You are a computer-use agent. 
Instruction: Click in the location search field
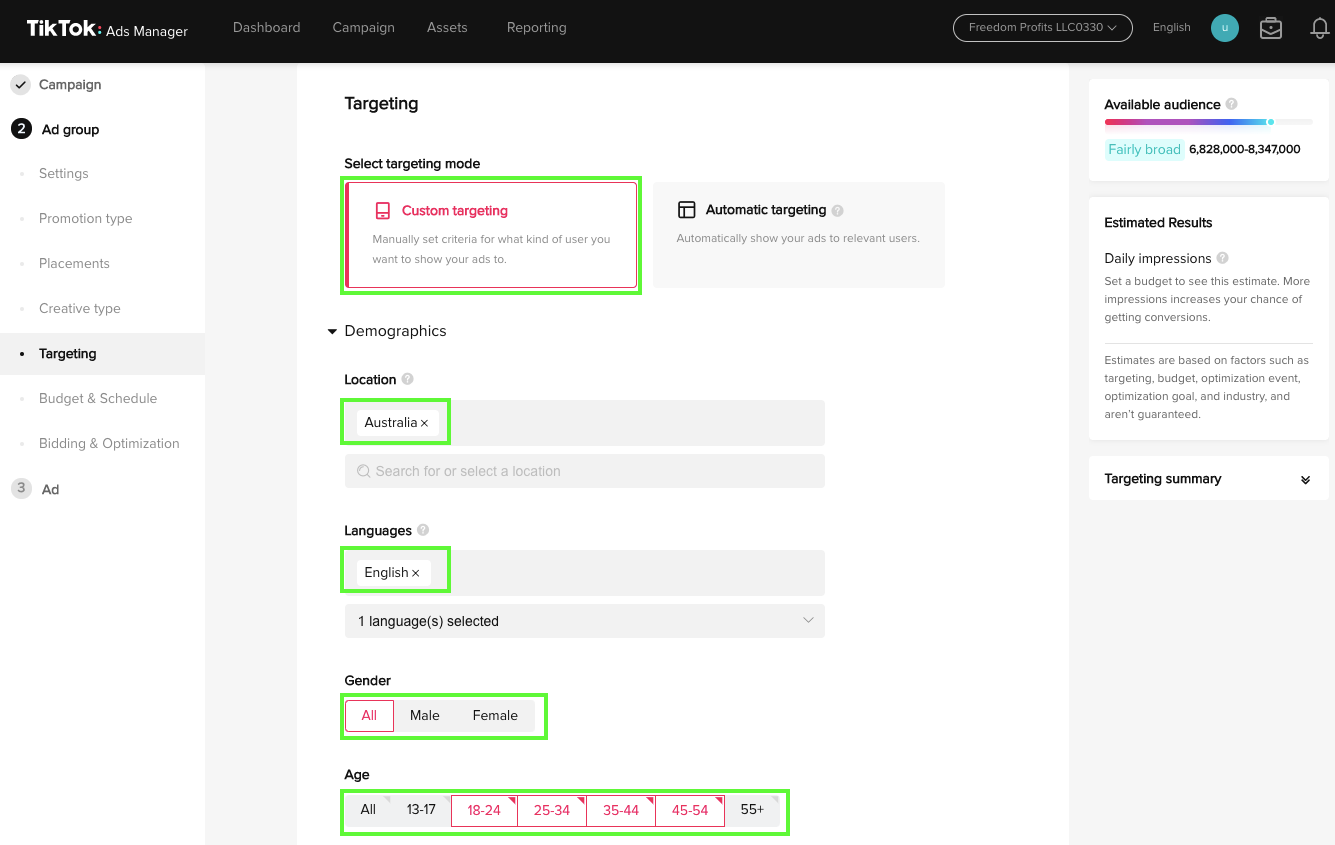585,471
